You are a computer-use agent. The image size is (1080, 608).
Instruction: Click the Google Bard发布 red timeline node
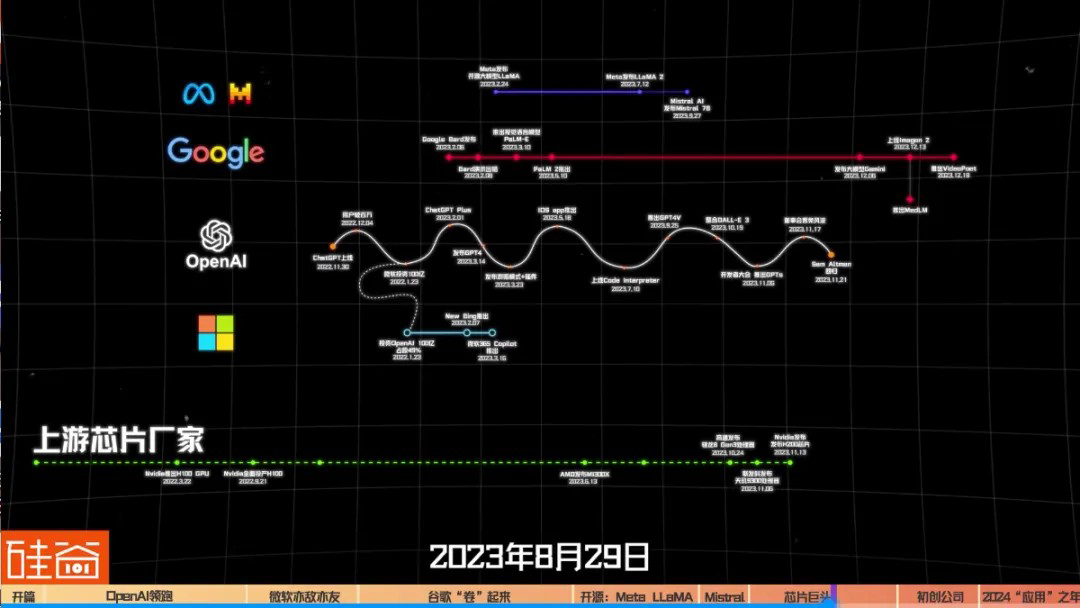pos(447,157)
